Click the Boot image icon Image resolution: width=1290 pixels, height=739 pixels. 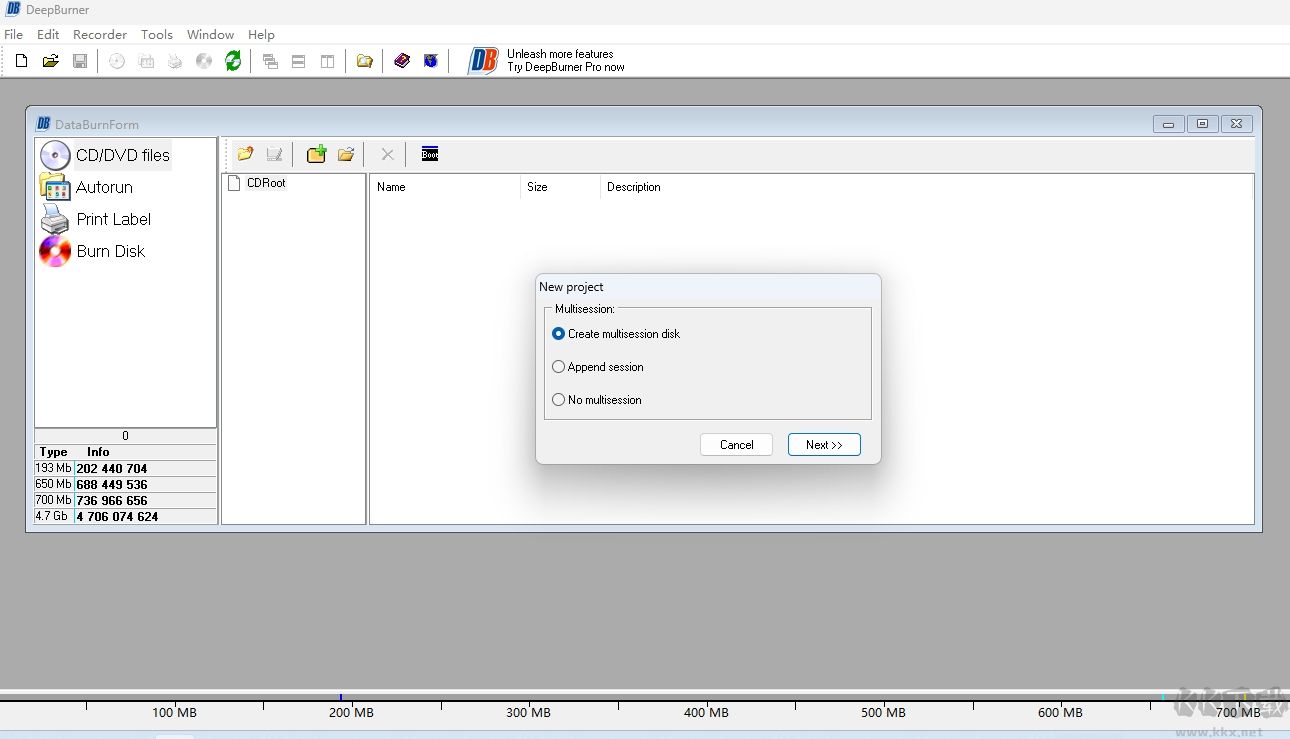430,154
